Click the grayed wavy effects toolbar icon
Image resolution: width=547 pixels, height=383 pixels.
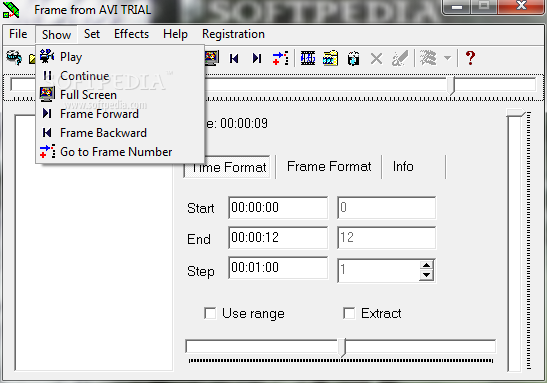pyautogui.click(x=428, y=58)
